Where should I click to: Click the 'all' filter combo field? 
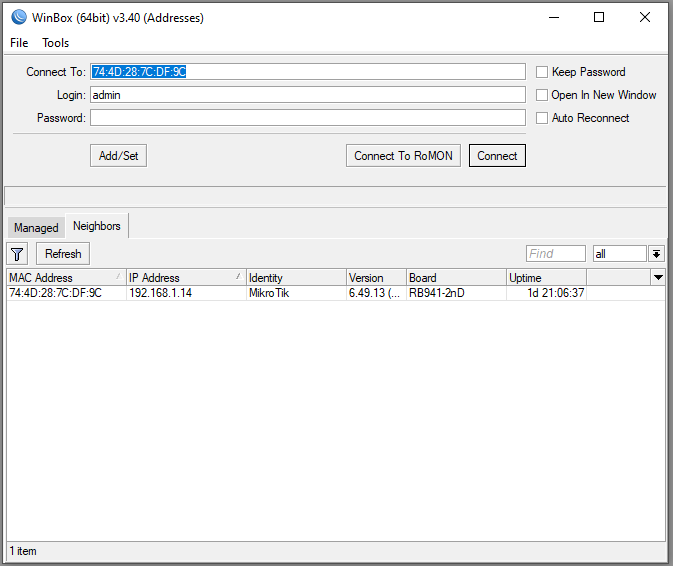tap(619, 254)
